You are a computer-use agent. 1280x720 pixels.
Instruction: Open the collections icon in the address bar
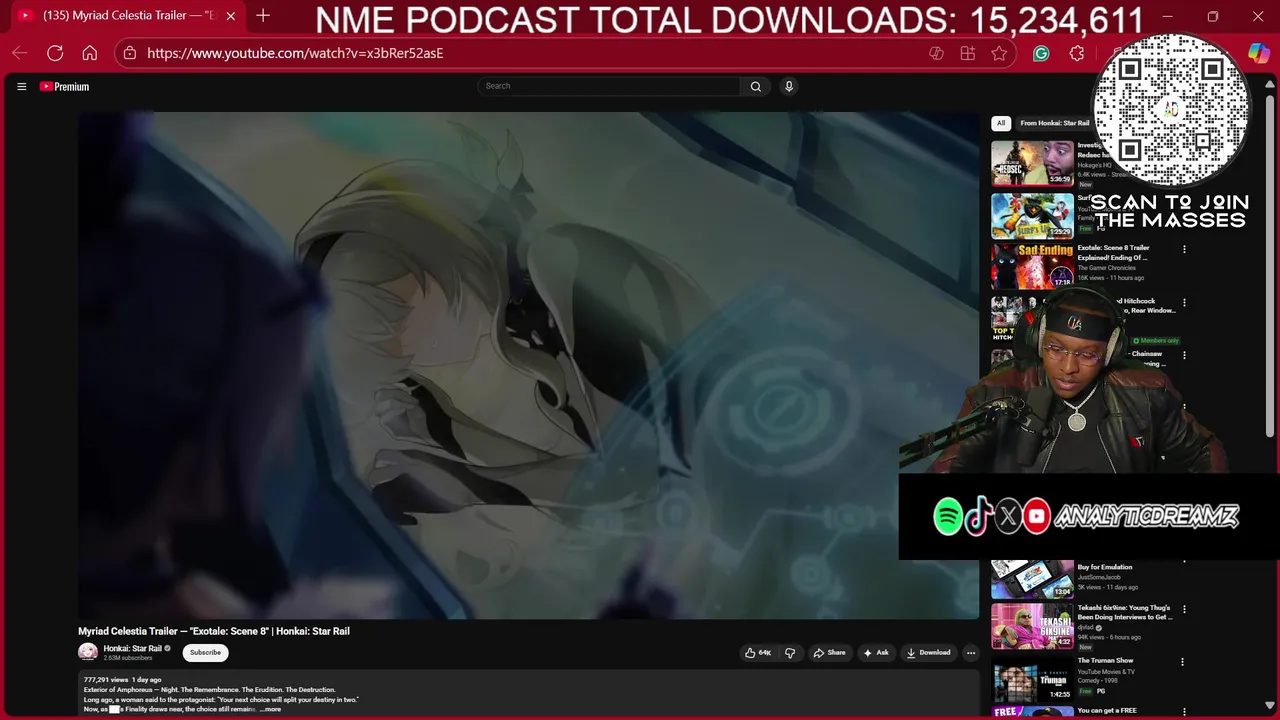pos(967,53)
